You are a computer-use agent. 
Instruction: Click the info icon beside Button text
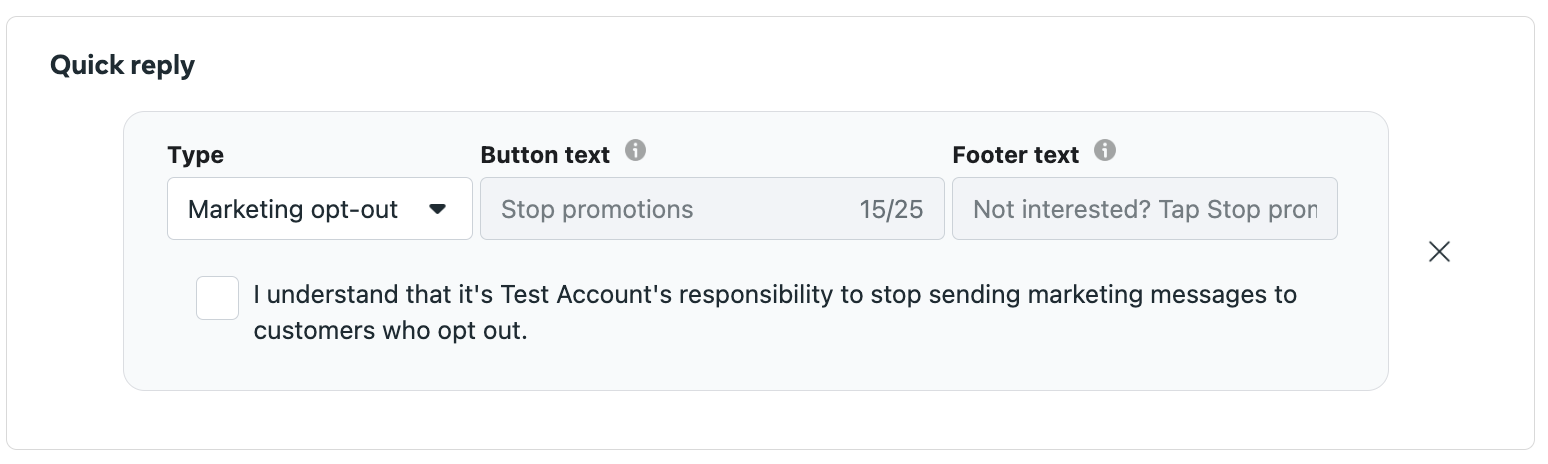[x=635, y=151]
